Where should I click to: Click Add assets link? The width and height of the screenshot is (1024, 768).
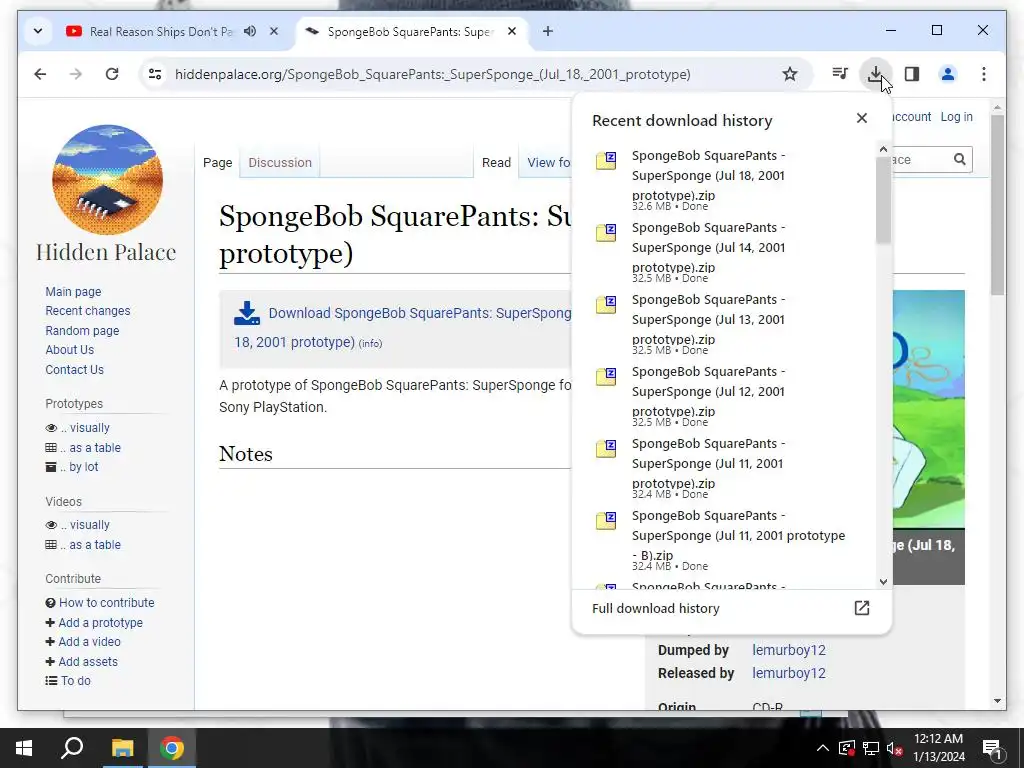(88, 662)
